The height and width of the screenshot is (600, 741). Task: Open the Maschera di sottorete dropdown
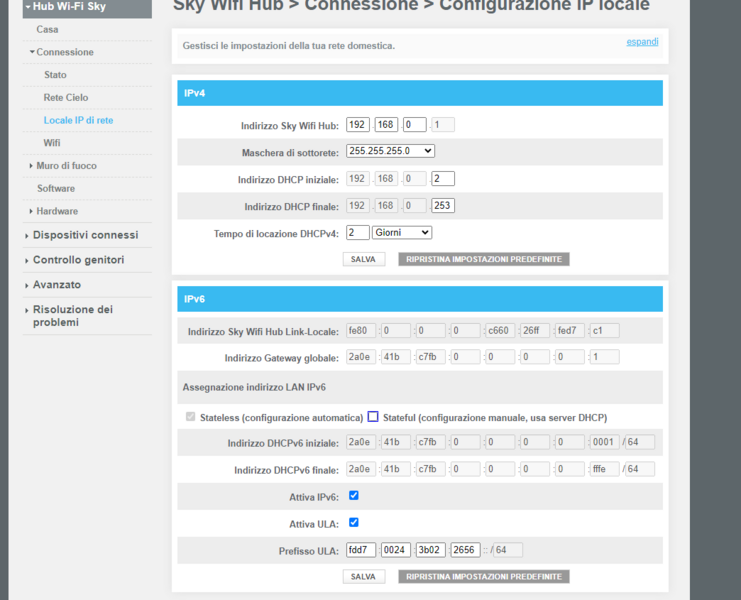[x=390, y=151]
